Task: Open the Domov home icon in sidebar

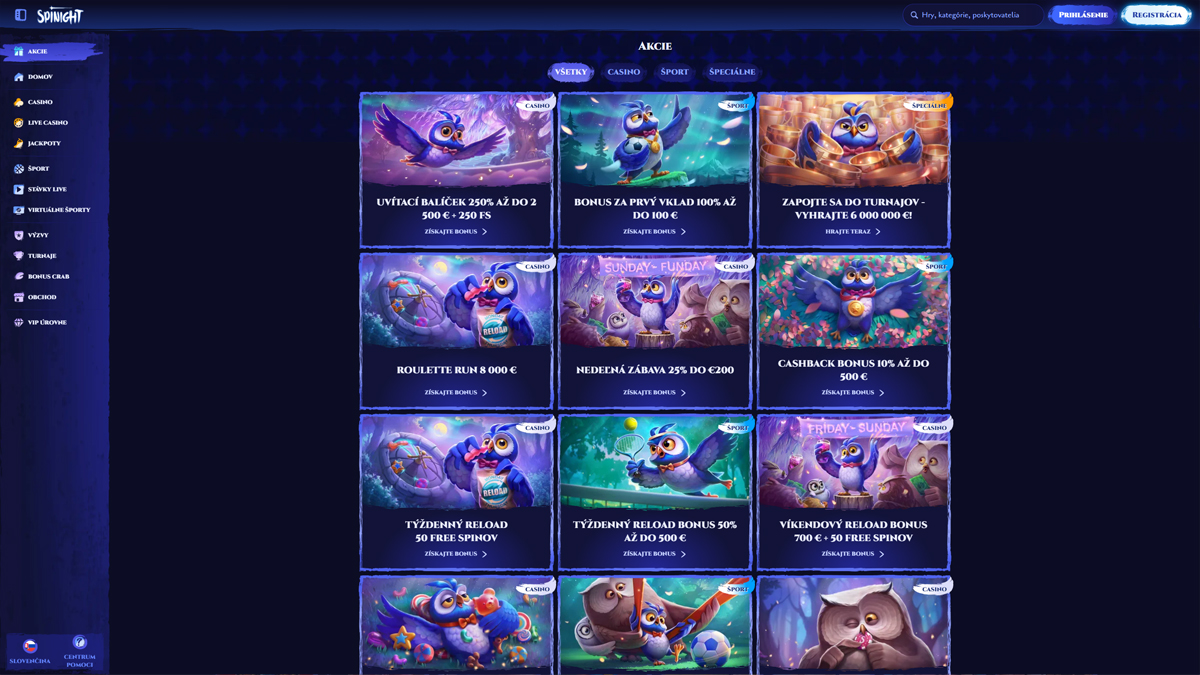Action: pyautogui.click(x=18, y=77)
